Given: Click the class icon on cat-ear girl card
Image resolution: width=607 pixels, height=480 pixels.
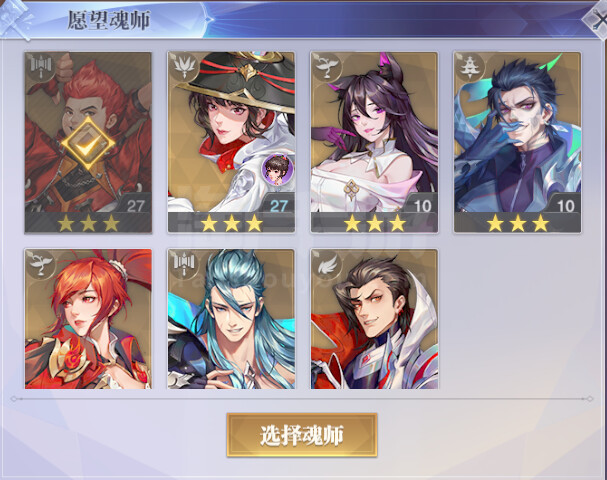Looking at the screenshot, I should [x=328, y=67].
